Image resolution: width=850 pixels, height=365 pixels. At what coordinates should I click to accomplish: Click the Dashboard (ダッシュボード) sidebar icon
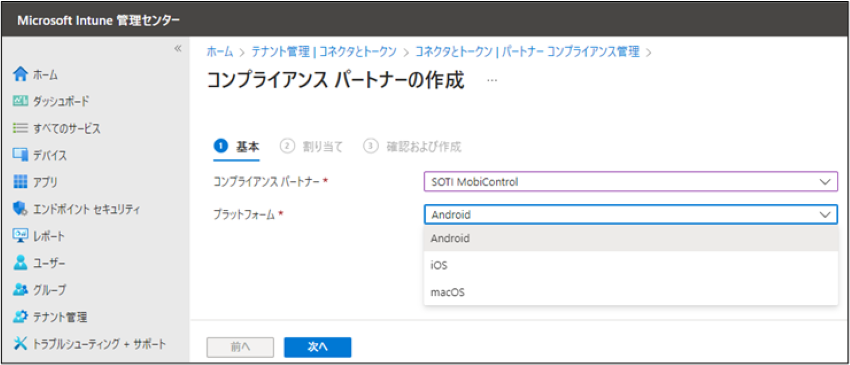(20, 101)
